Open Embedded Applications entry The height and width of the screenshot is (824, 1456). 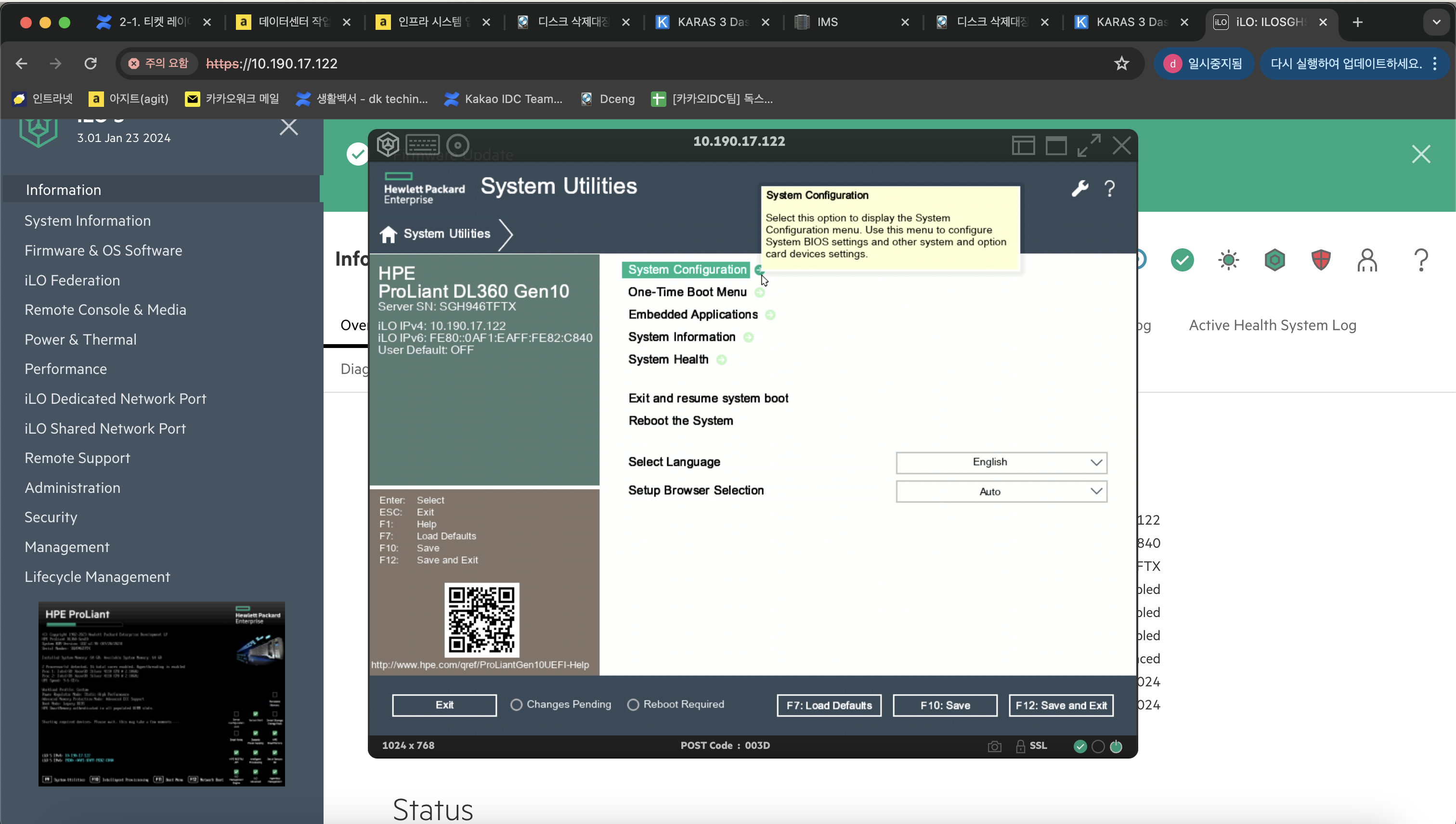click(693, 315)
